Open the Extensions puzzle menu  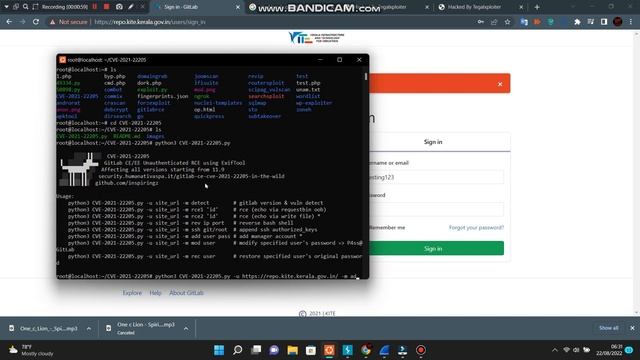pos(577,22)
